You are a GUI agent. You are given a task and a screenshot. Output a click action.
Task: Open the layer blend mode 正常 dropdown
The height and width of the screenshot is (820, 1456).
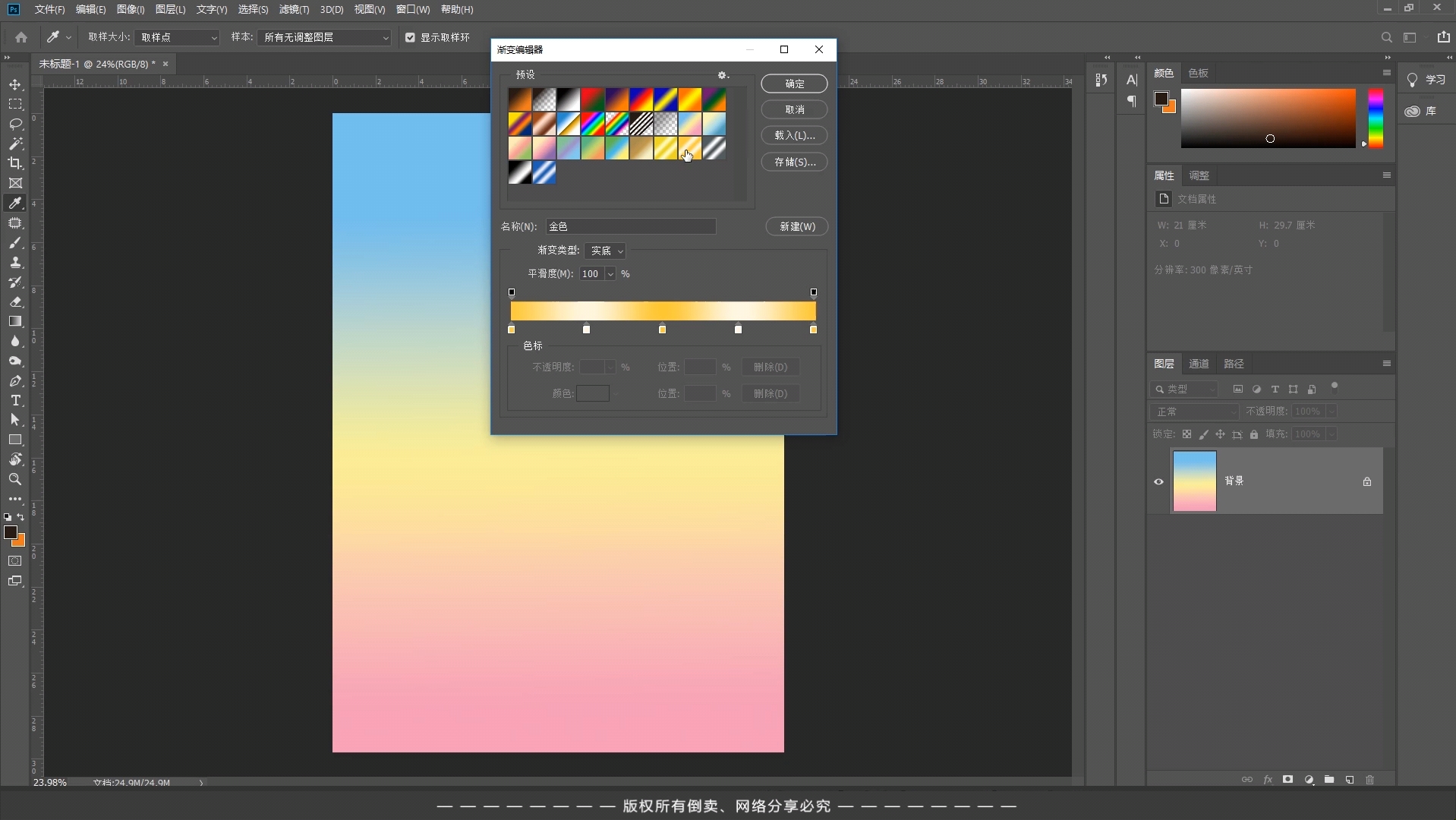pyautogui.click(x=1194, y=412)
